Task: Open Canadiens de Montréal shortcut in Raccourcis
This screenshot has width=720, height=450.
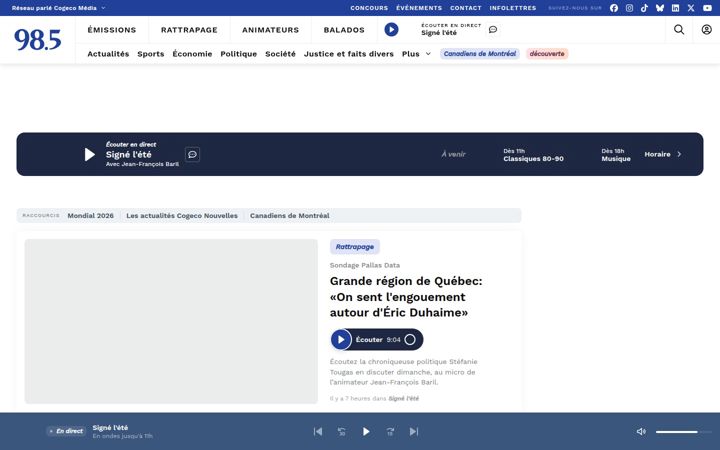Action: click(x=290, y=215)
